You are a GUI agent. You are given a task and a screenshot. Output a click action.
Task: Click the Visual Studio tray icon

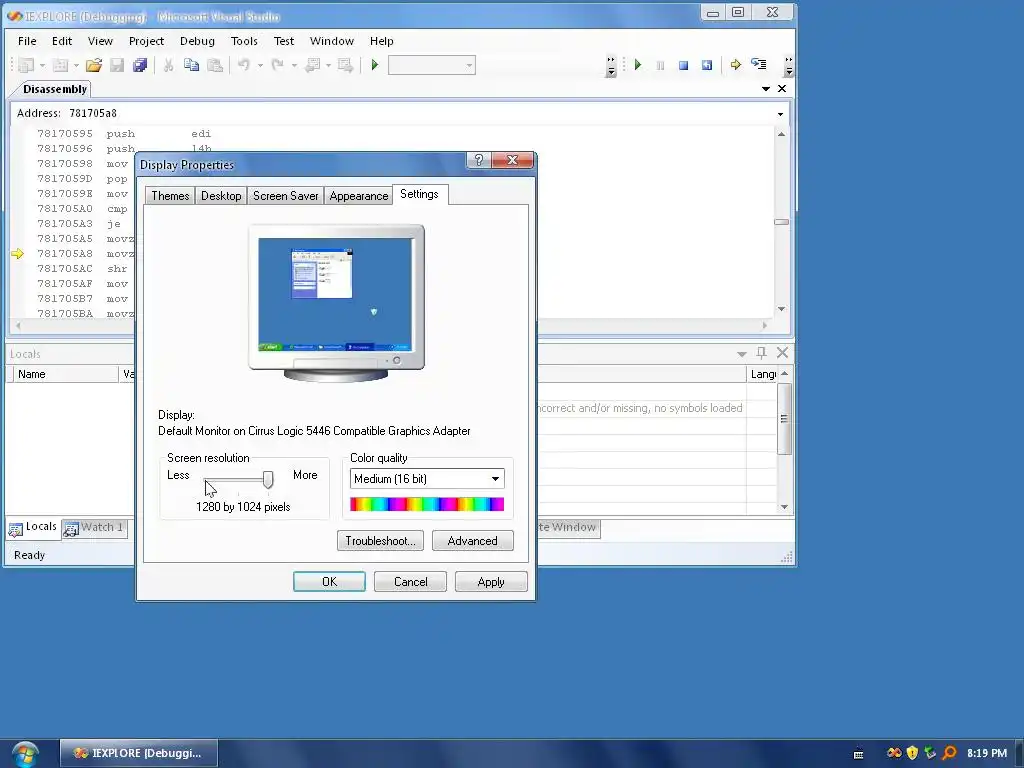click(894, 753)
